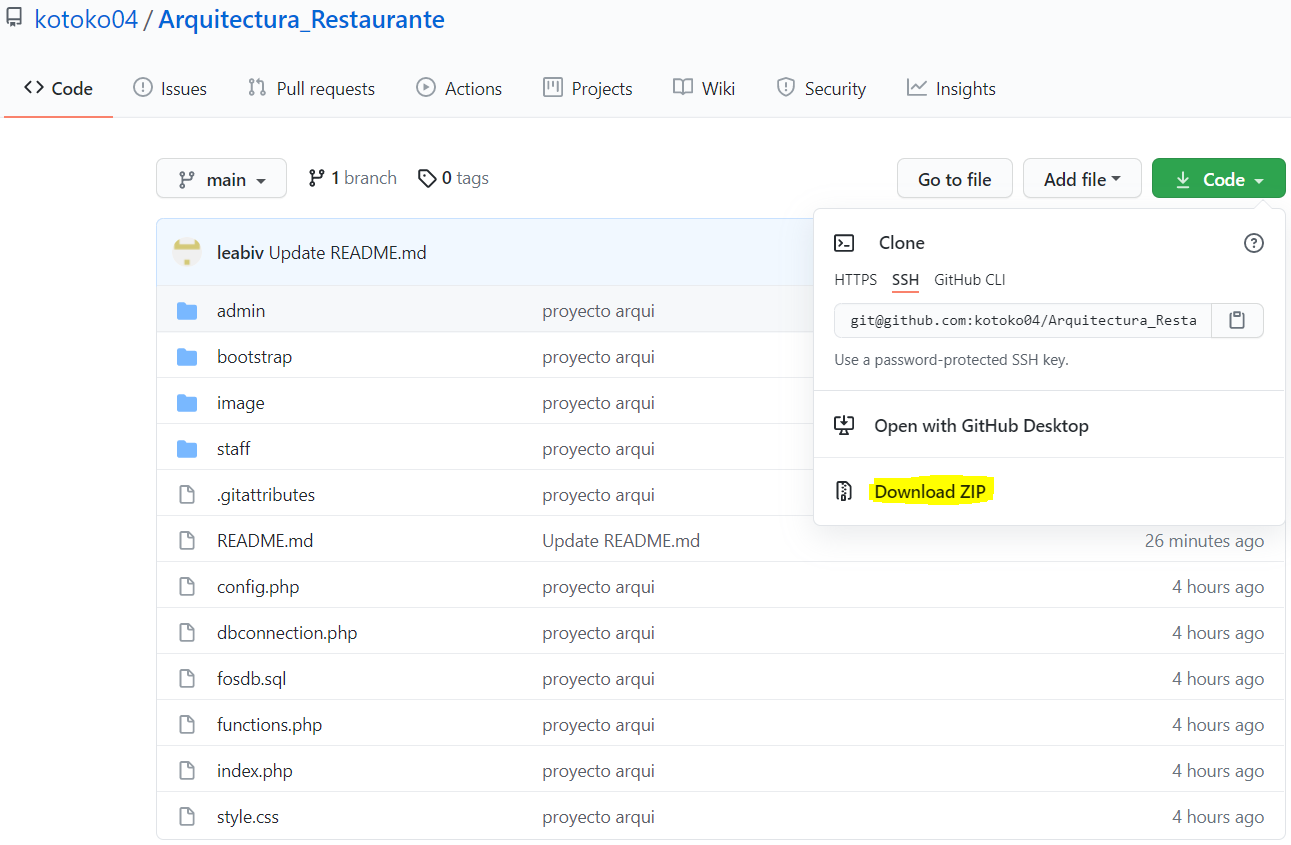Click the Open with GitHub Desktop option
1291x845 pixels.
point(981,425)
